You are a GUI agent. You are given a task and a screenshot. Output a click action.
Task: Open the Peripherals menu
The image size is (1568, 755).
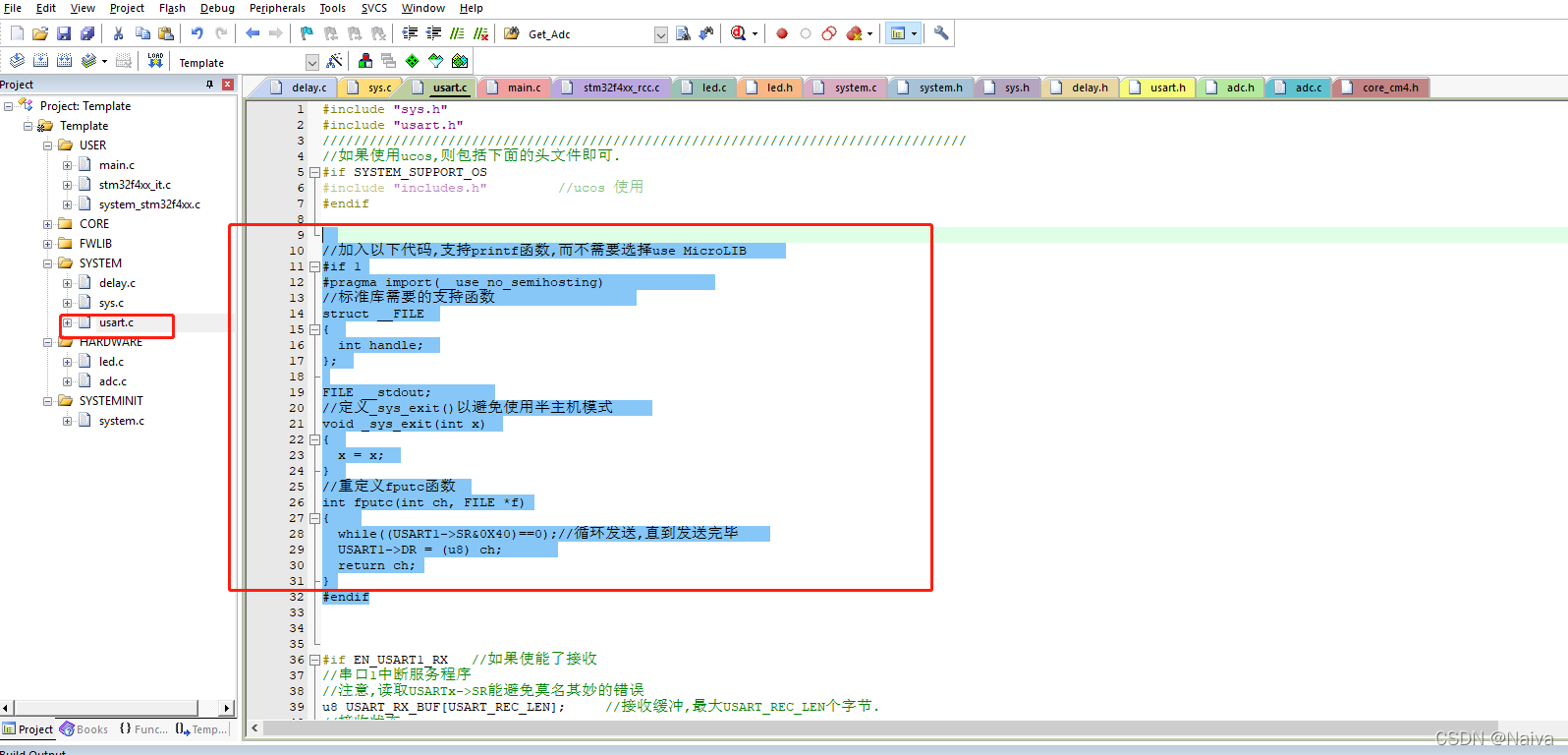(x=277, y=8)
